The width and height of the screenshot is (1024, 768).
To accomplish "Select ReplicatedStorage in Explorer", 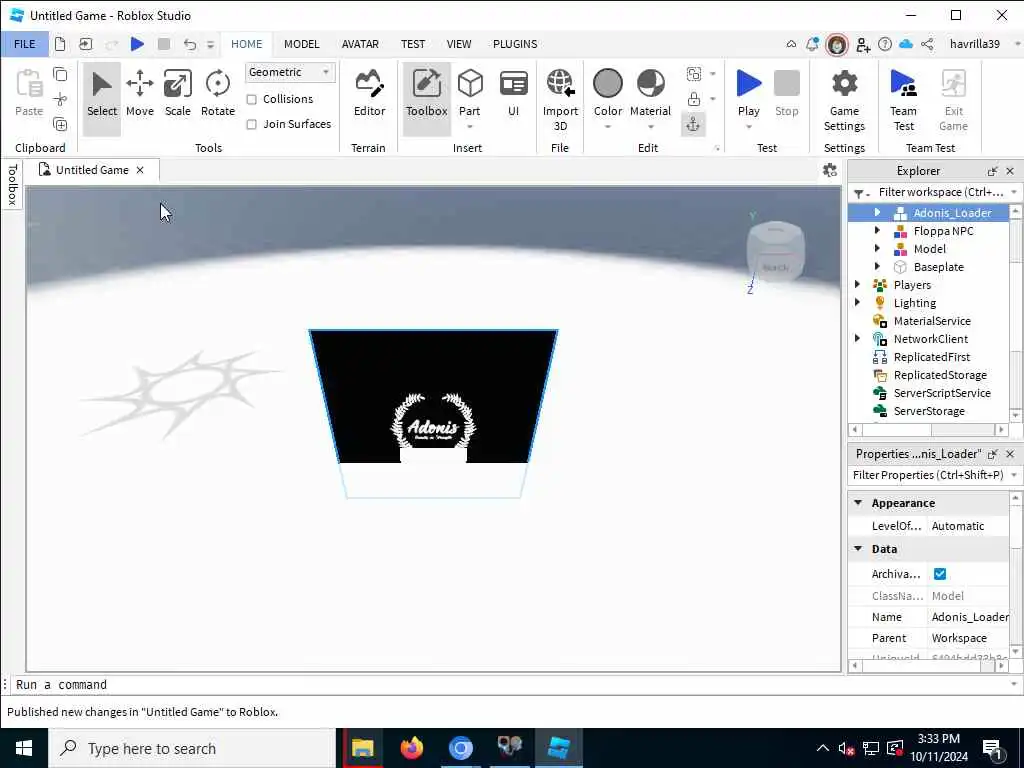I will 940,375.
